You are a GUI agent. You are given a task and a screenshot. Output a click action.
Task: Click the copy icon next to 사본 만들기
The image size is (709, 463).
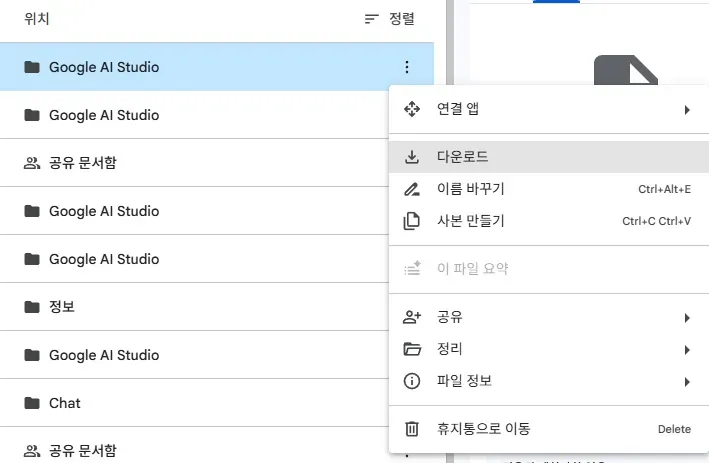click(x=411, y=221)
